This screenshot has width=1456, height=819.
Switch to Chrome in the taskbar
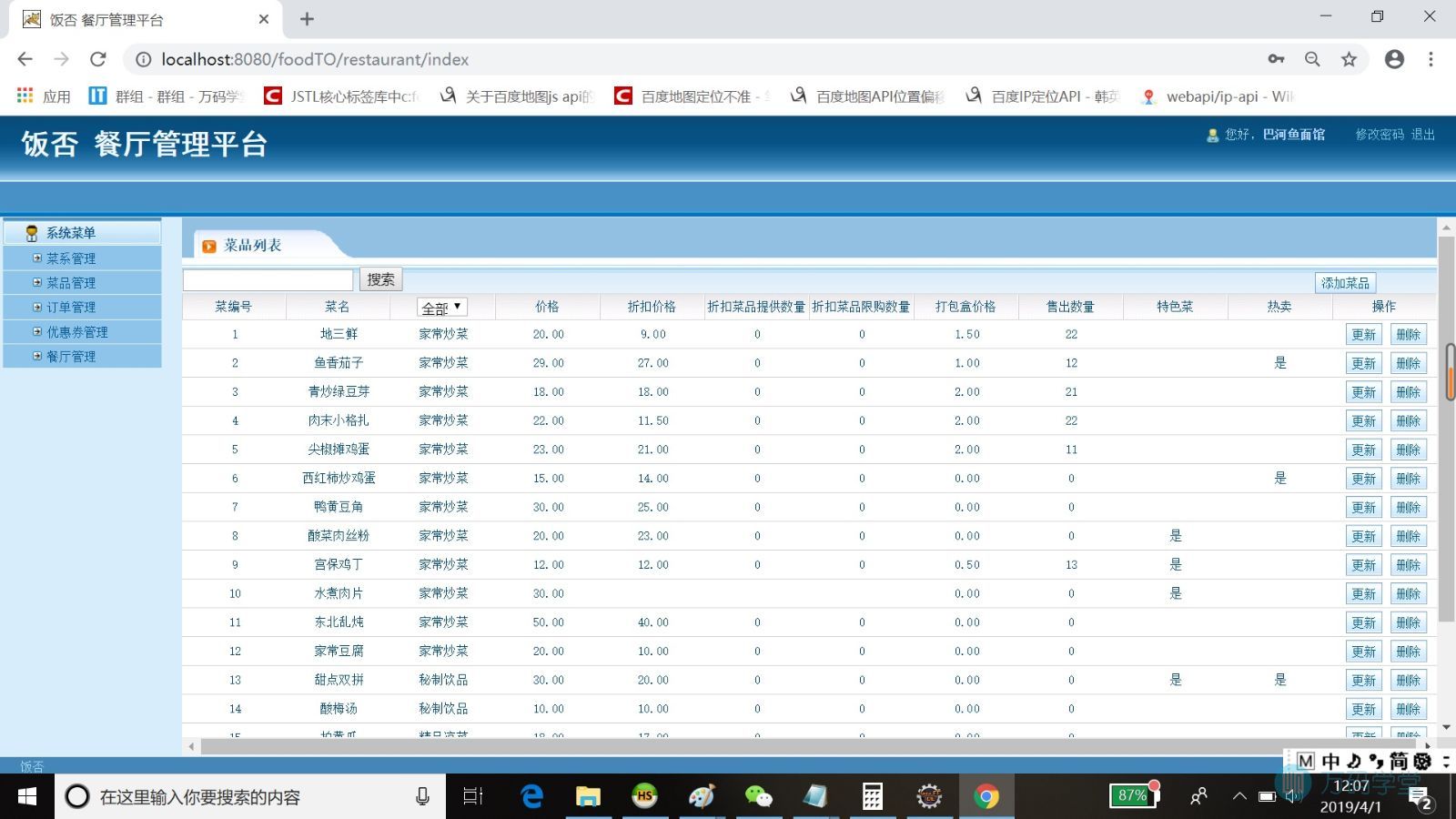coord(986,797)
